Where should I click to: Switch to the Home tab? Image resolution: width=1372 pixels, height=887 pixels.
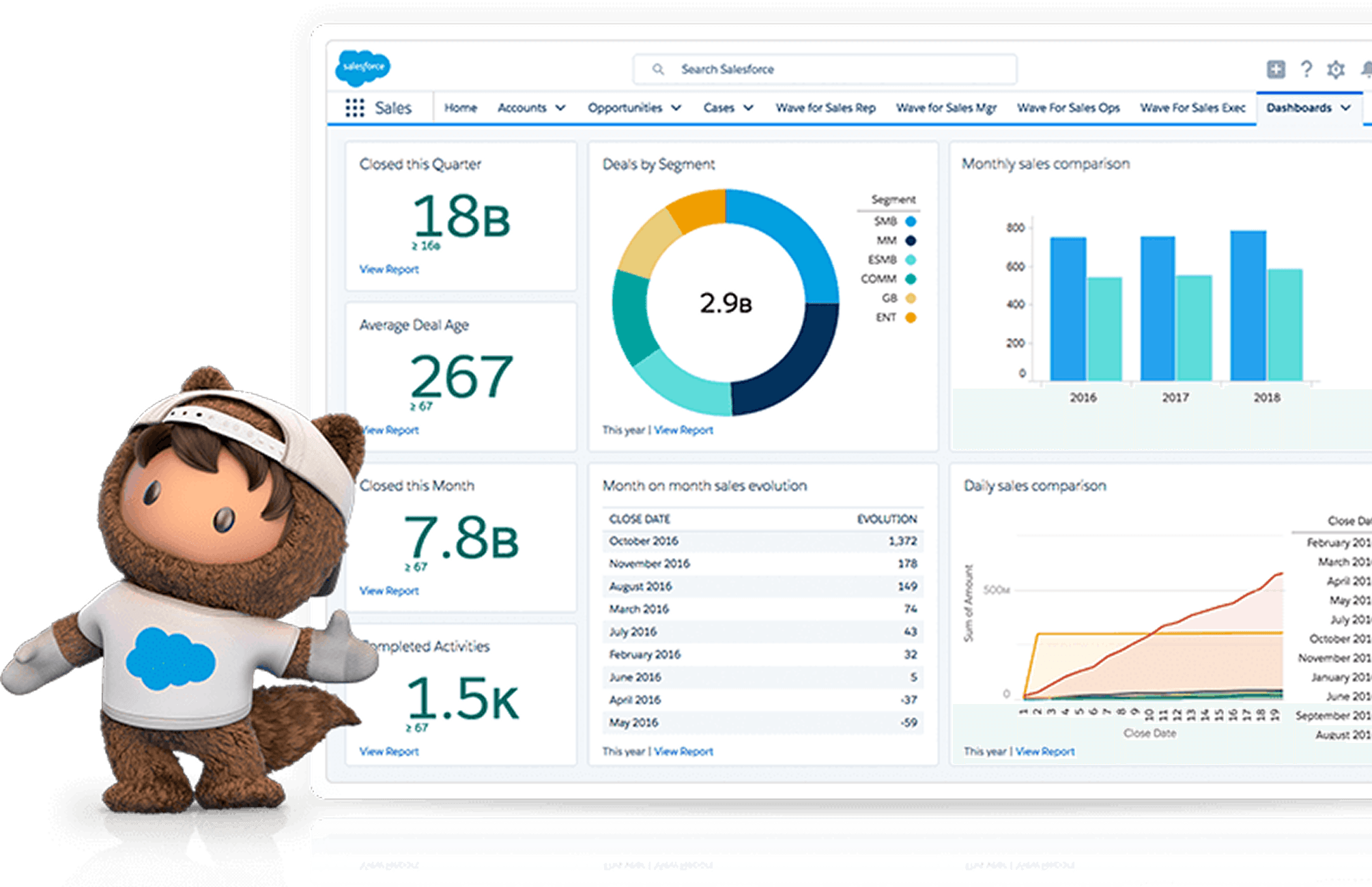pyautogui.click(x=461, y=108)
